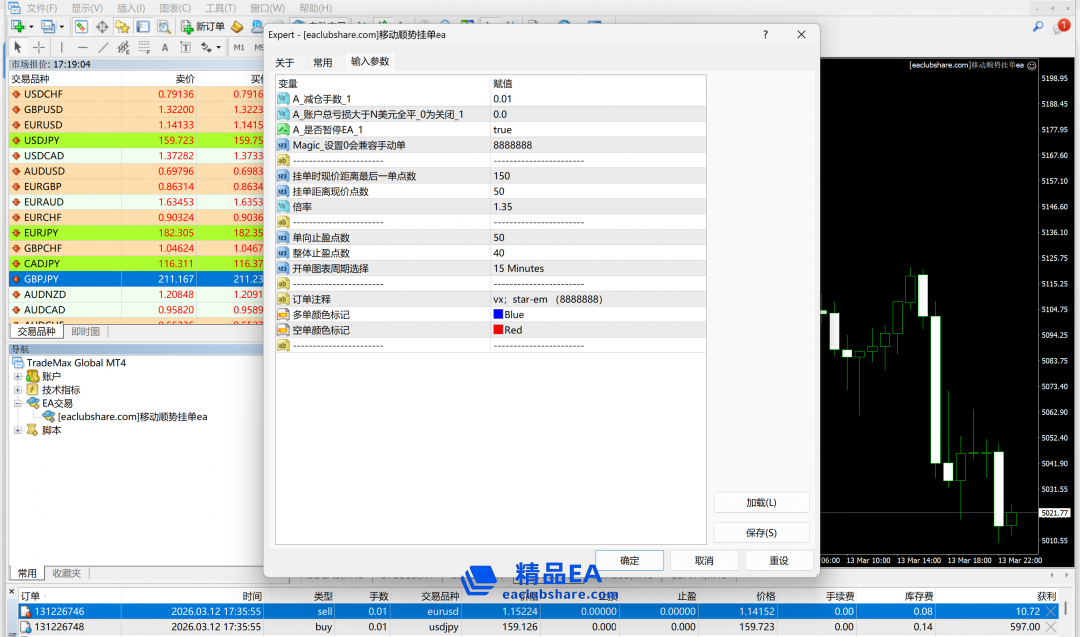Expand the 脚本 tree node
This screenshot has width=1080, height=637.
[17, 430]
